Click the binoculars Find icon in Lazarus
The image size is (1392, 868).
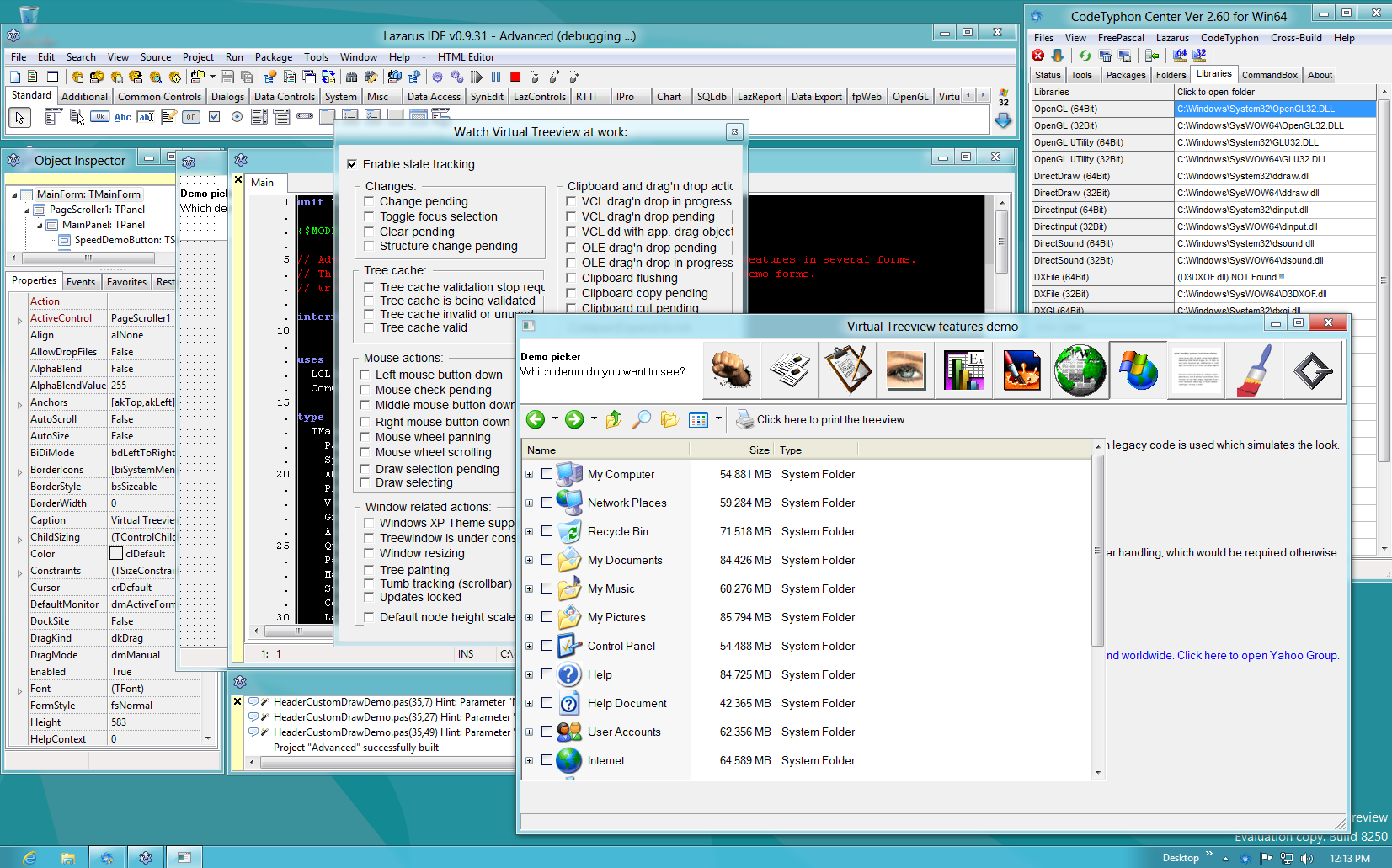click(351, 77)
